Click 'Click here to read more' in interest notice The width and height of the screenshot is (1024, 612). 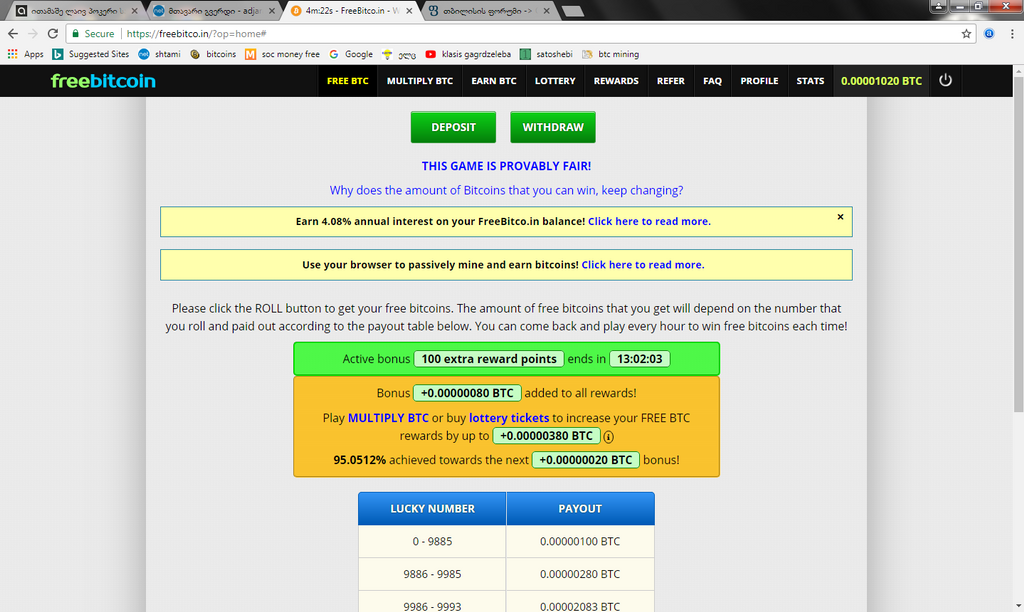click(649, 221)
